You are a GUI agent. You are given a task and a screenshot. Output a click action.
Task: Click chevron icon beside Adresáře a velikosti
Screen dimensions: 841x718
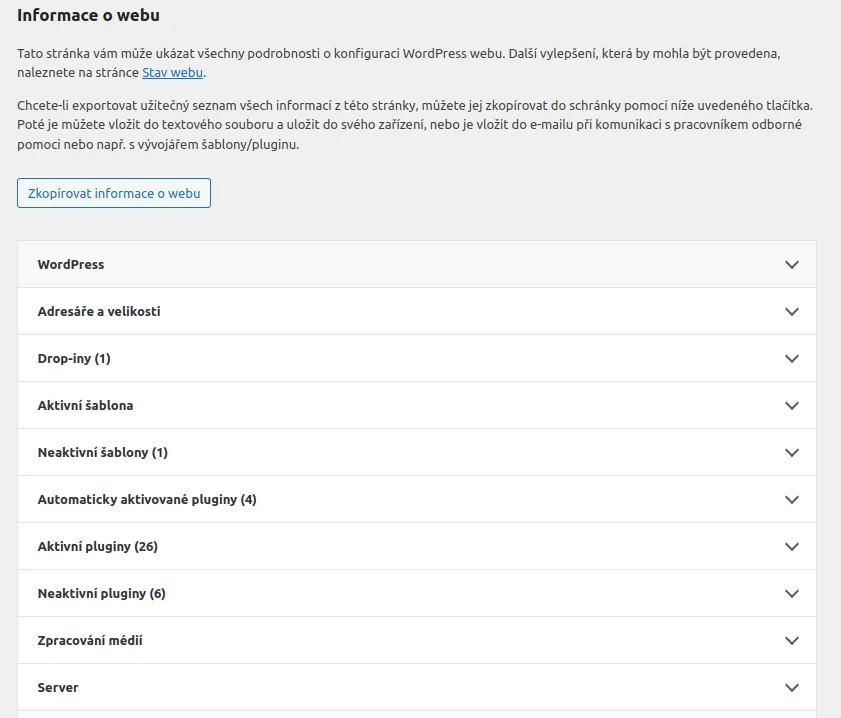click(792, 312)
